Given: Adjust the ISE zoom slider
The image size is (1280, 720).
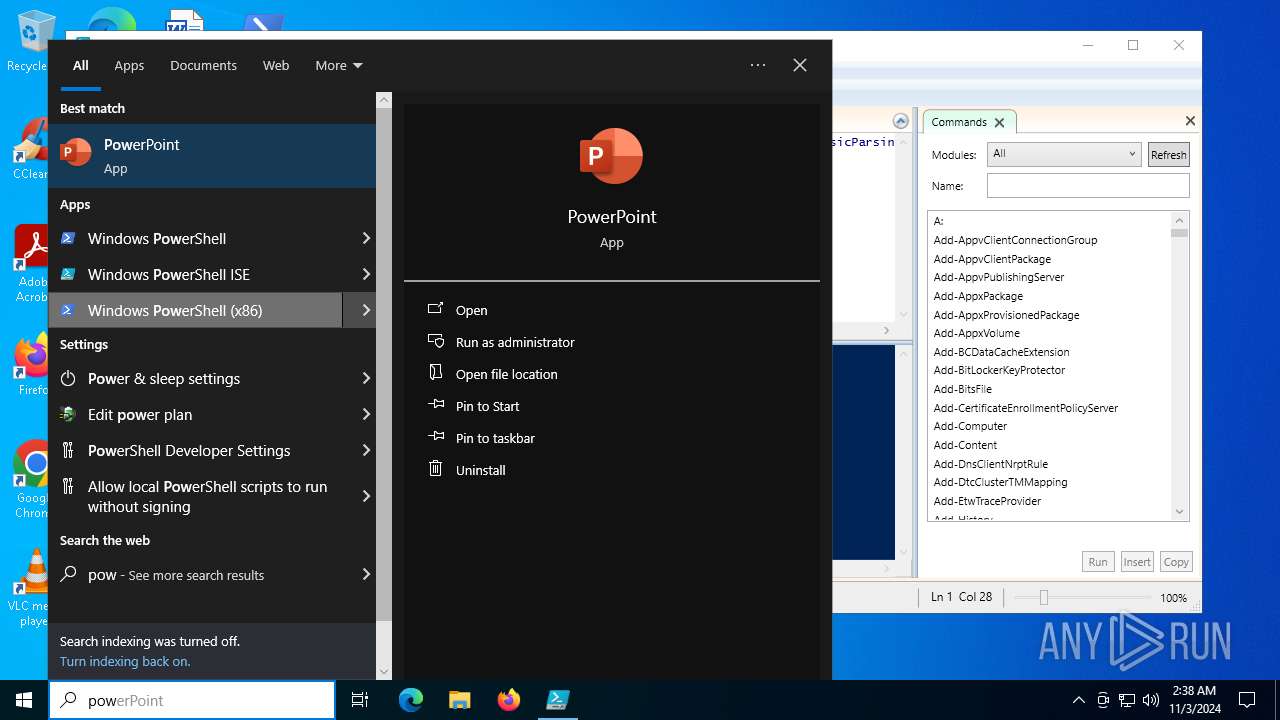Looking at the screenshot, I should [1043, 597].
